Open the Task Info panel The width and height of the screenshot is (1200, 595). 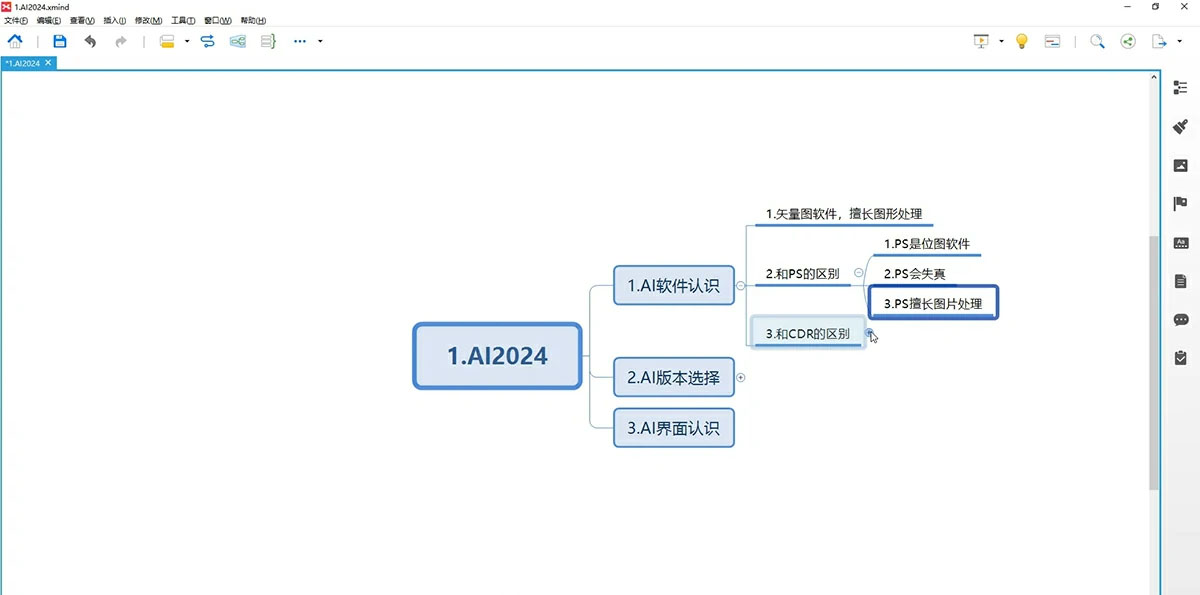pyautogui.click(x=1181, y=358)
